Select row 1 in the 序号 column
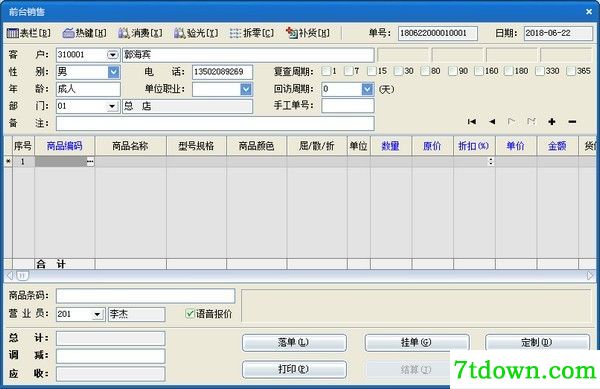This screenshot has height=389, width=600. coord(23,162)
